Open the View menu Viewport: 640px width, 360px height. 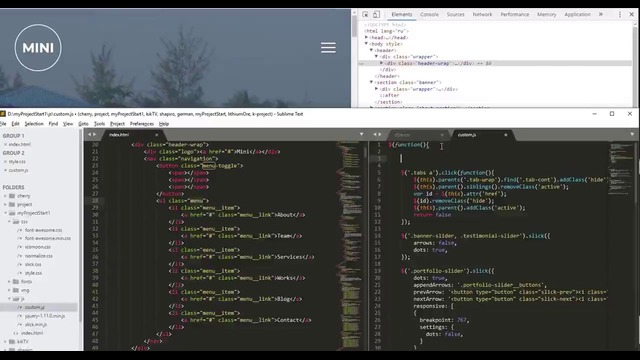[x=68, y=124]
